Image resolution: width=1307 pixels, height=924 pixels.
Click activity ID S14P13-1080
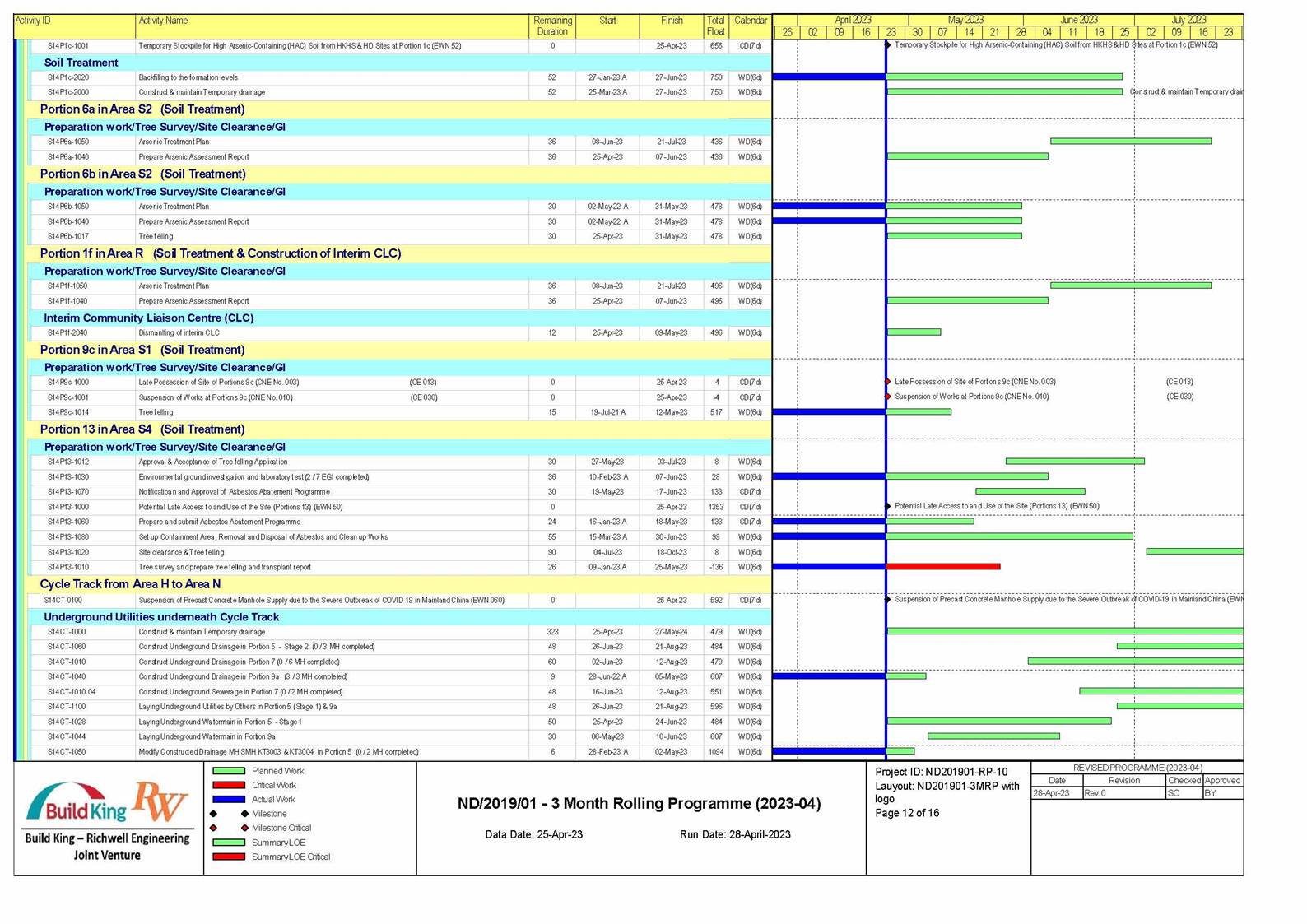68,537
